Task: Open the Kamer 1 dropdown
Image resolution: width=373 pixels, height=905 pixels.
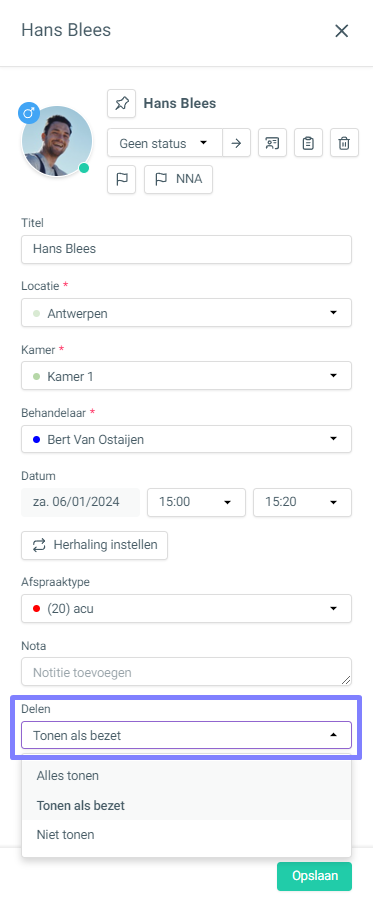Action: (x=186, y=376)
